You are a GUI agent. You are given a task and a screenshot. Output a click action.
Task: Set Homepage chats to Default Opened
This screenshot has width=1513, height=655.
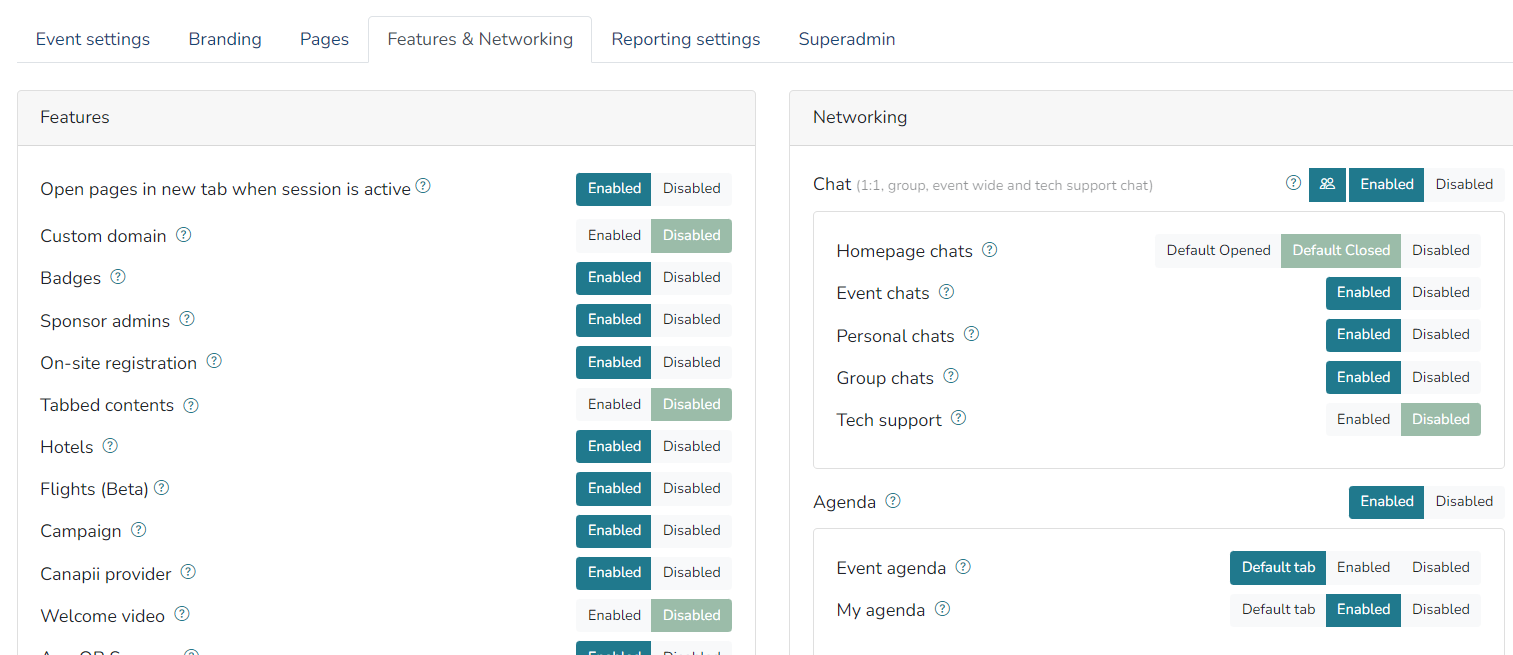coord(1218,251)
